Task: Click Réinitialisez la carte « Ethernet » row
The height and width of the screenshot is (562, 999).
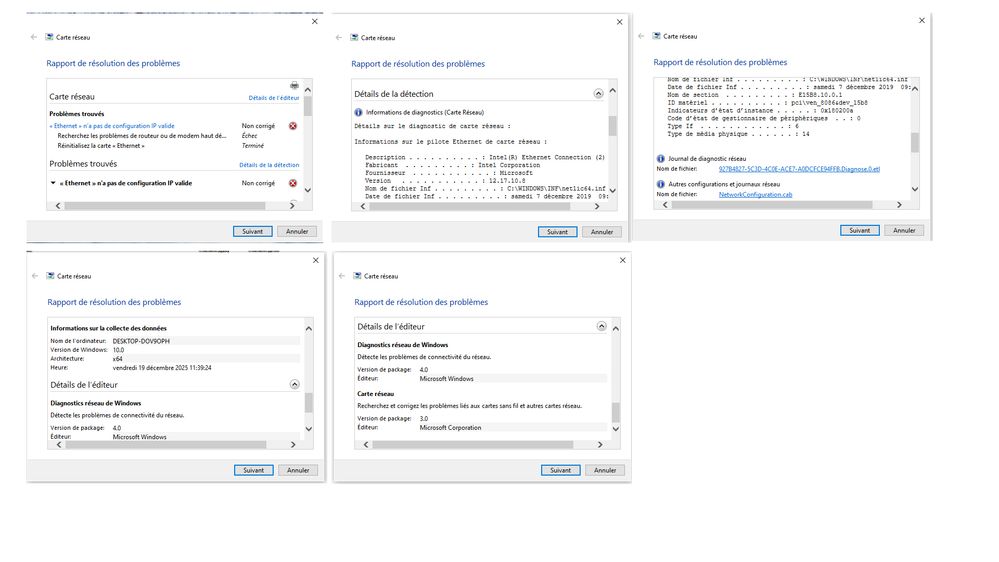Action: pos(101,146)
